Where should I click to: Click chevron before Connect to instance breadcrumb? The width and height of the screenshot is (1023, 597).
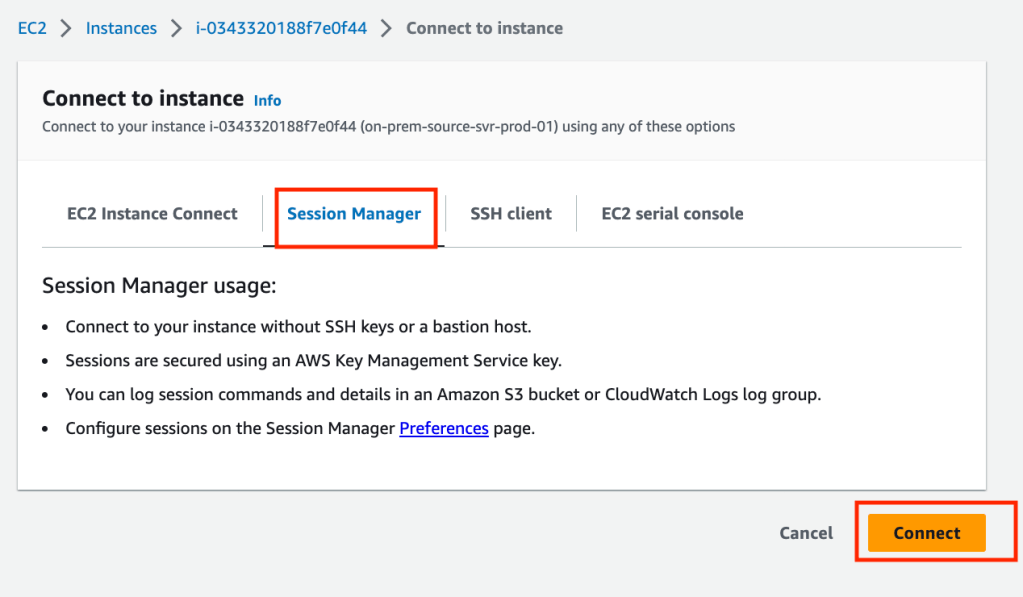[386, 28]
